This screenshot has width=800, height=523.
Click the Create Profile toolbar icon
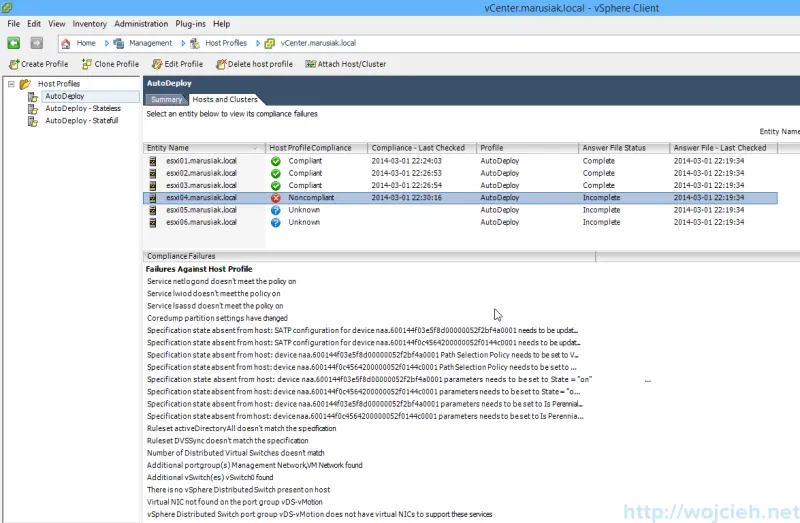click(14, 64)
